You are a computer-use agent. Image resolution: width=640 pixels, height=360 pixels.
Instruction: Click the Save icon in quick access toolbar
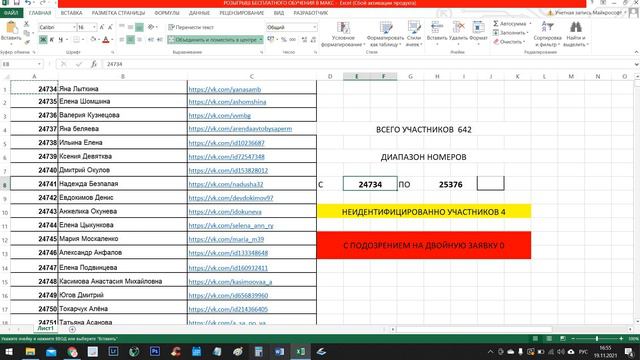tap(17, 3)
